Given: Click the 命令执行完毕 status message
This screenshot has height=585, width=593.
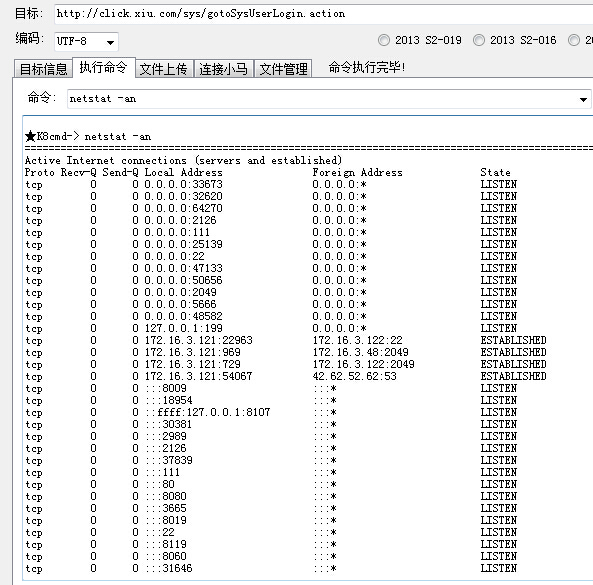Looking at the screenshot, I should (x=366, y=68).
